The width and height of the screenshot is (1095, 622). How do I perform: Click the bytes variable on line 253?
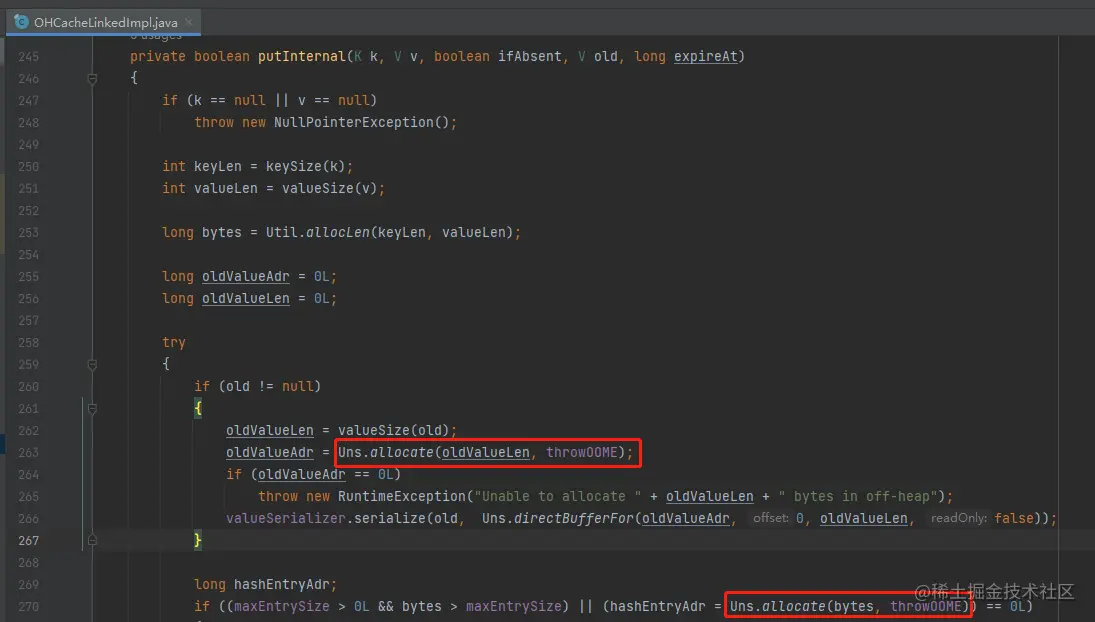(x=221, y=232)
